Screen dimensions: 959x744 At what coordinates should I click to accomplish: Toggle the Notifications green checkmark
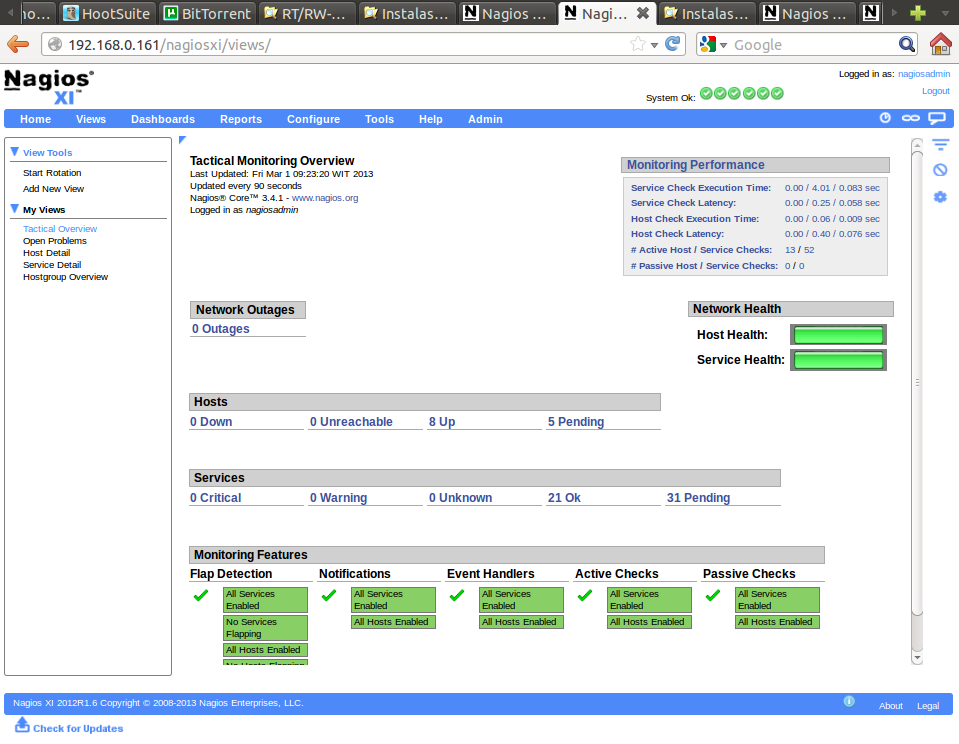329,596
